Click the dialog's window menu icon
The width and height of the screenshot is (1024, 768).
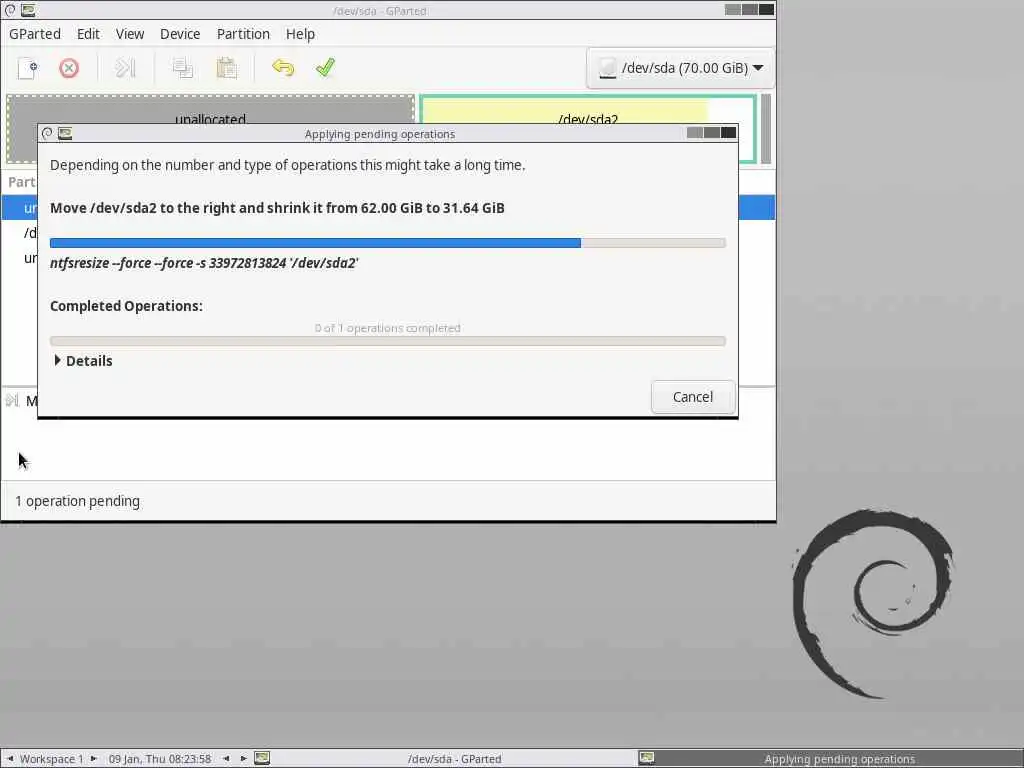pos(47,133)
